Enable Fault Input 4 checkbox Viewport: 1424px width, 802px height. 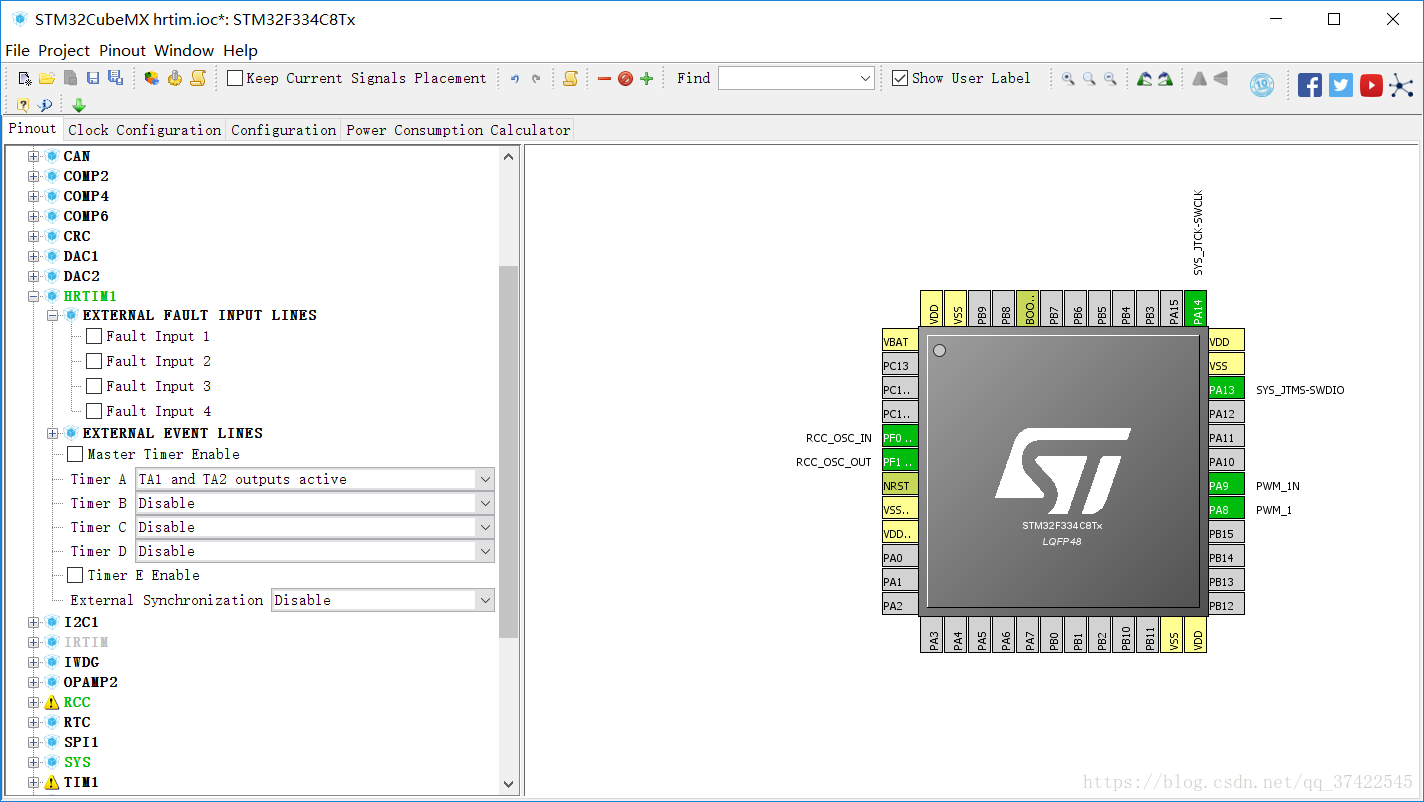click(x=94, y=411)
